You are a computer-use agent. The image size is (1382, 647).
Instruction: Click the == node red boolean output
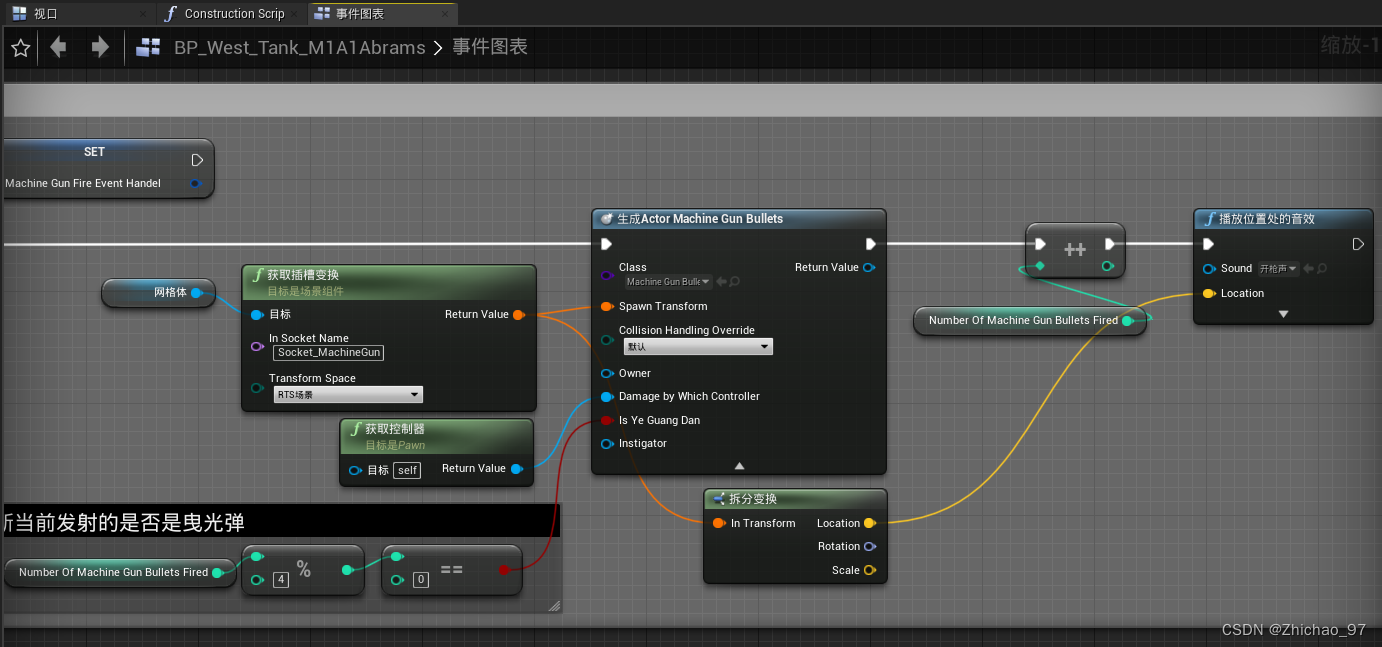[x=503, y=570]
